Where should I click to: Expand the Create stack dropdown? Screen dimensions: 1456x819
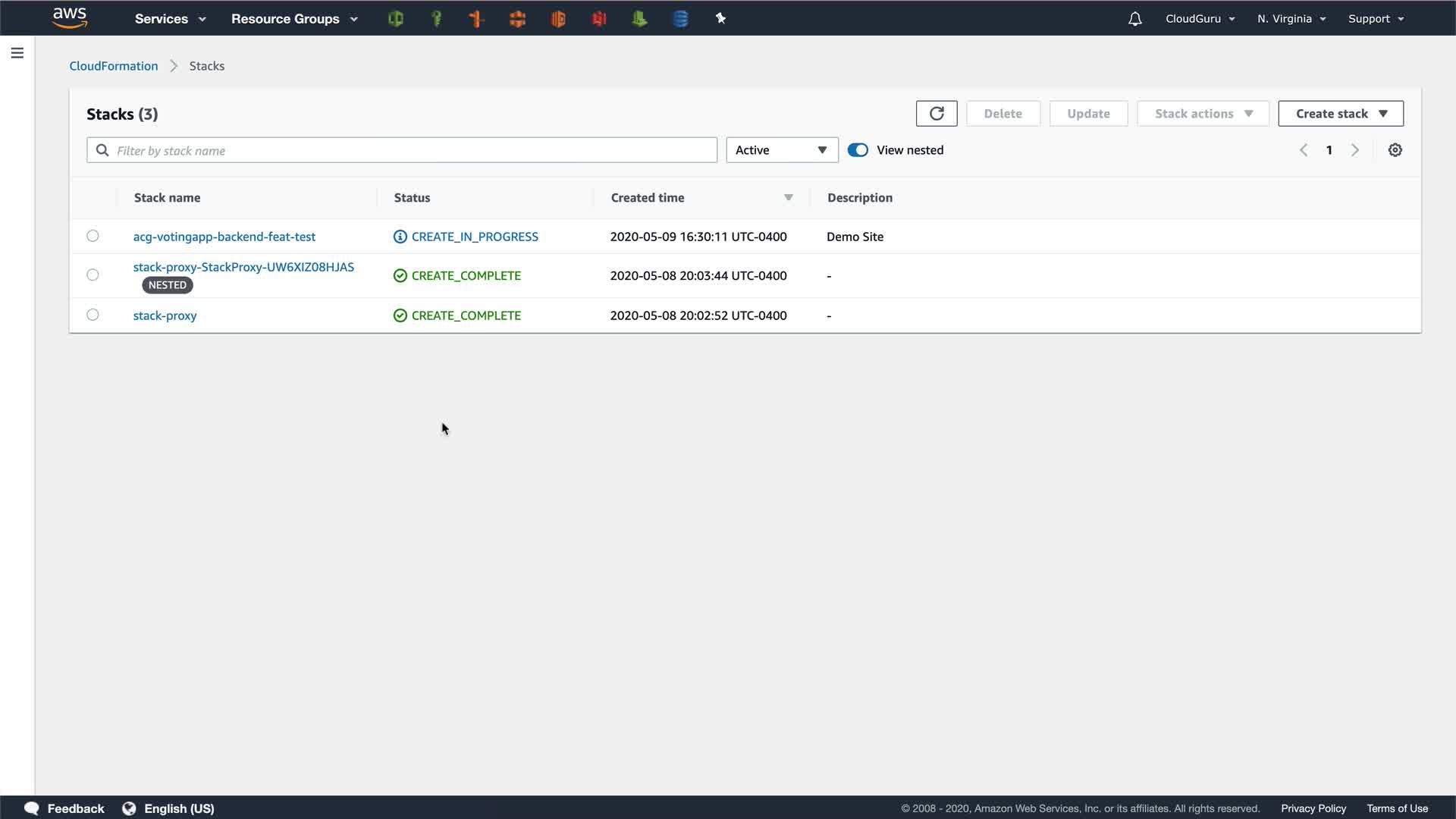pos(1340,114)
